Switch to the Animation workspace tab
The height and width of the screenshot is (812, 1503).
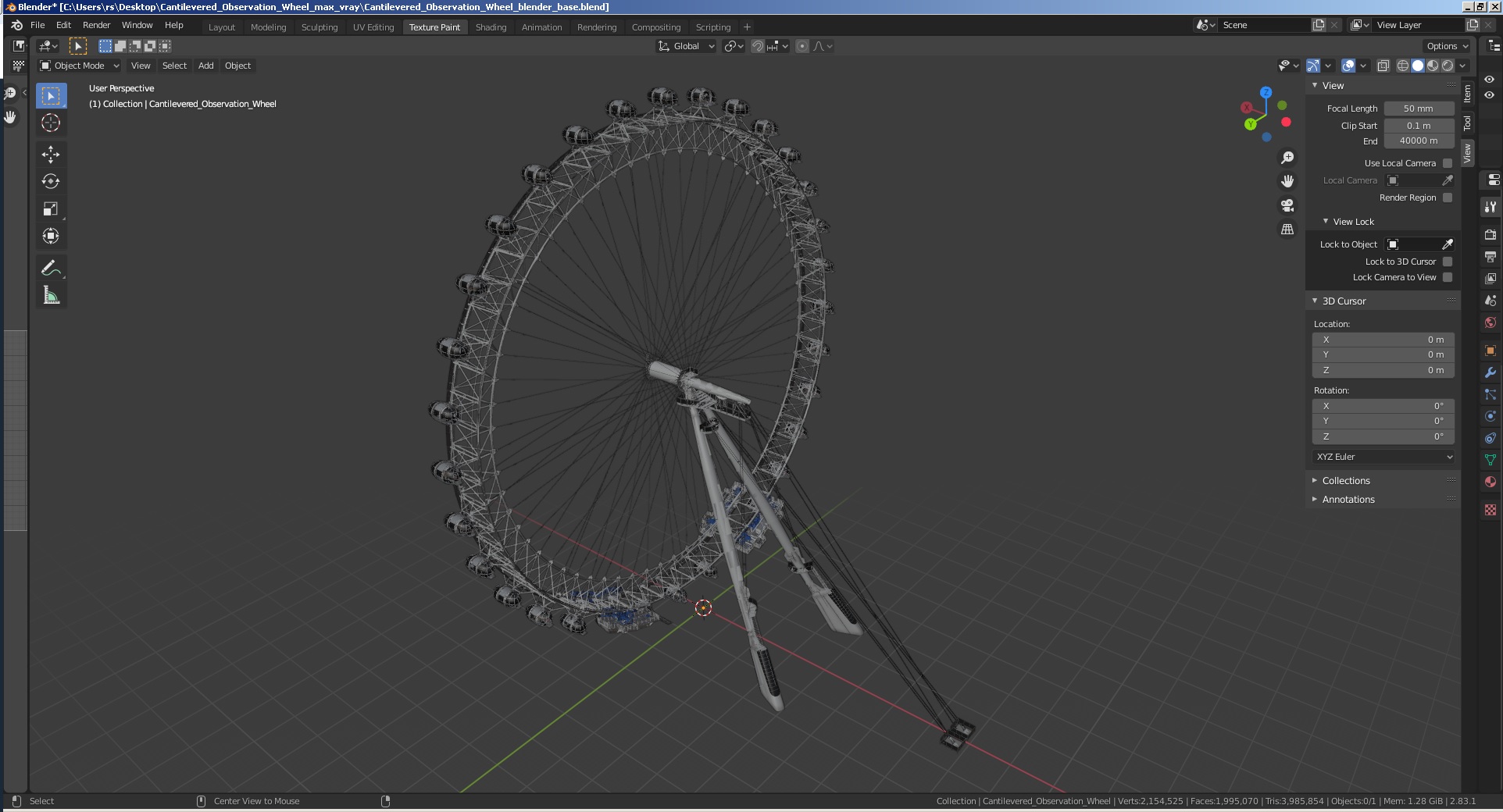tap(541, 27)
